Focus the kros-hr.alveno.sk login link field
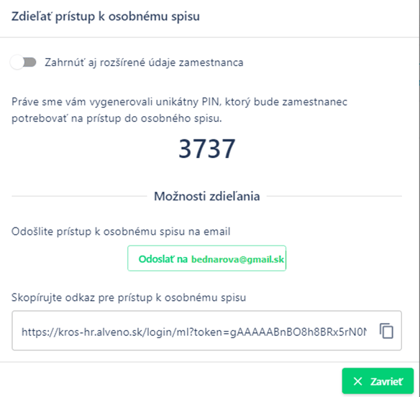Viewport: 420px width, 397px height. pyautogui.click(x=207, y=331)
